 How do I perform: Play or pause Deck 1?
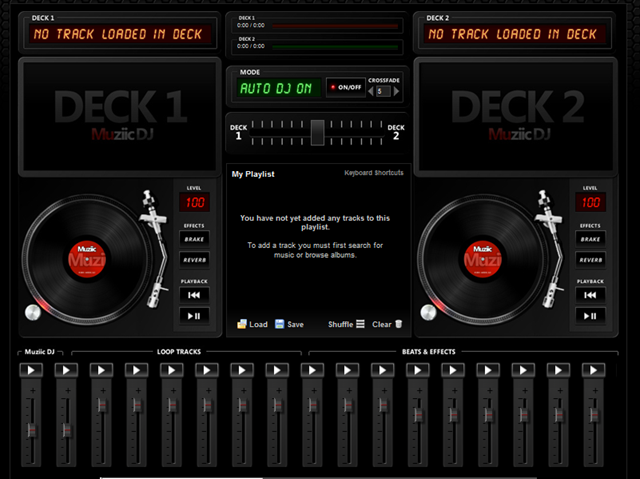coord(194,316)
